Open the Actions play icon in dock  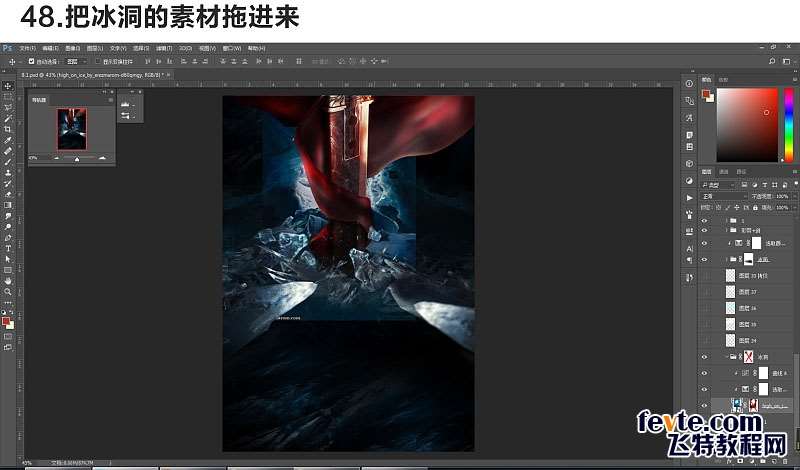[689, 197]
